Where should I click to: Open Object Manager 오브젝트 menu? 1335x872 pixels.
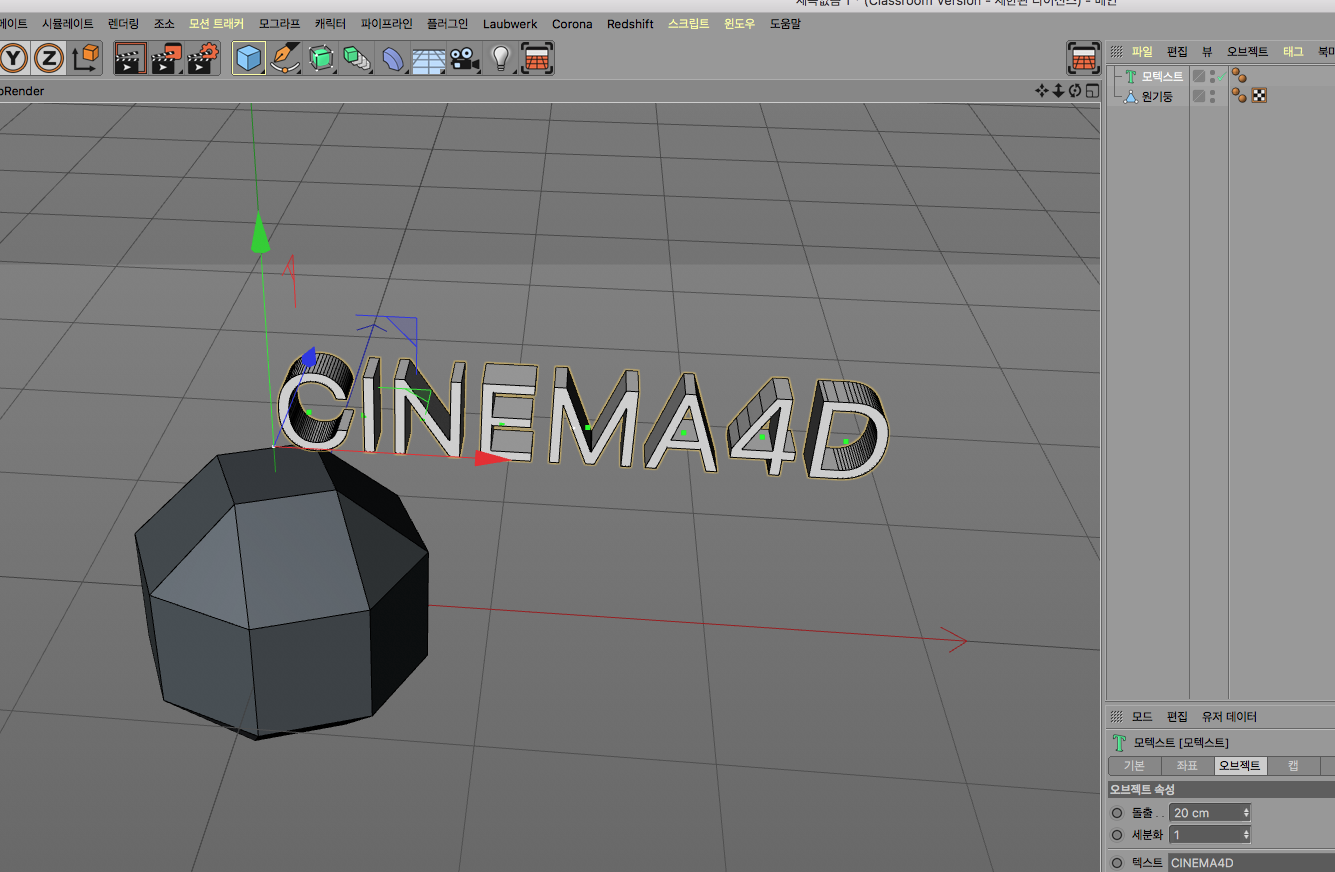[1248, 51]
